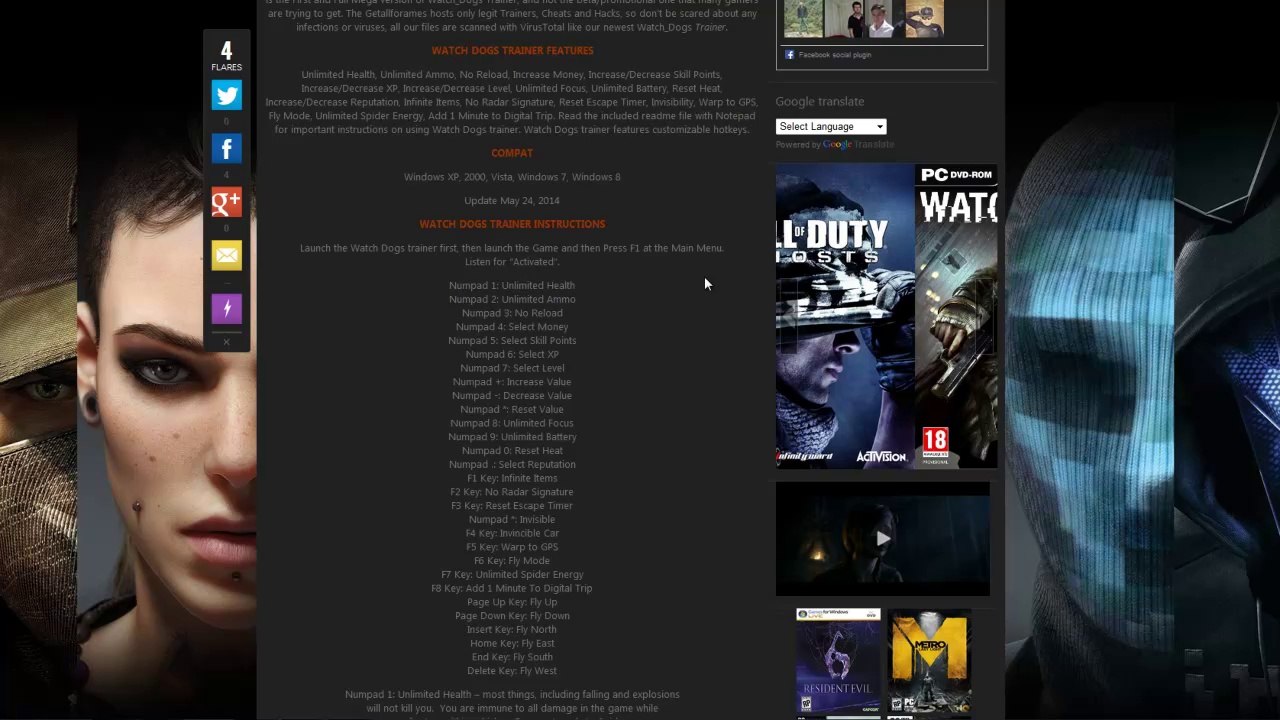This screenshot has height=720, width=1280.
Task: Click the Numpad 6: Select XP line
Action: 512,355
